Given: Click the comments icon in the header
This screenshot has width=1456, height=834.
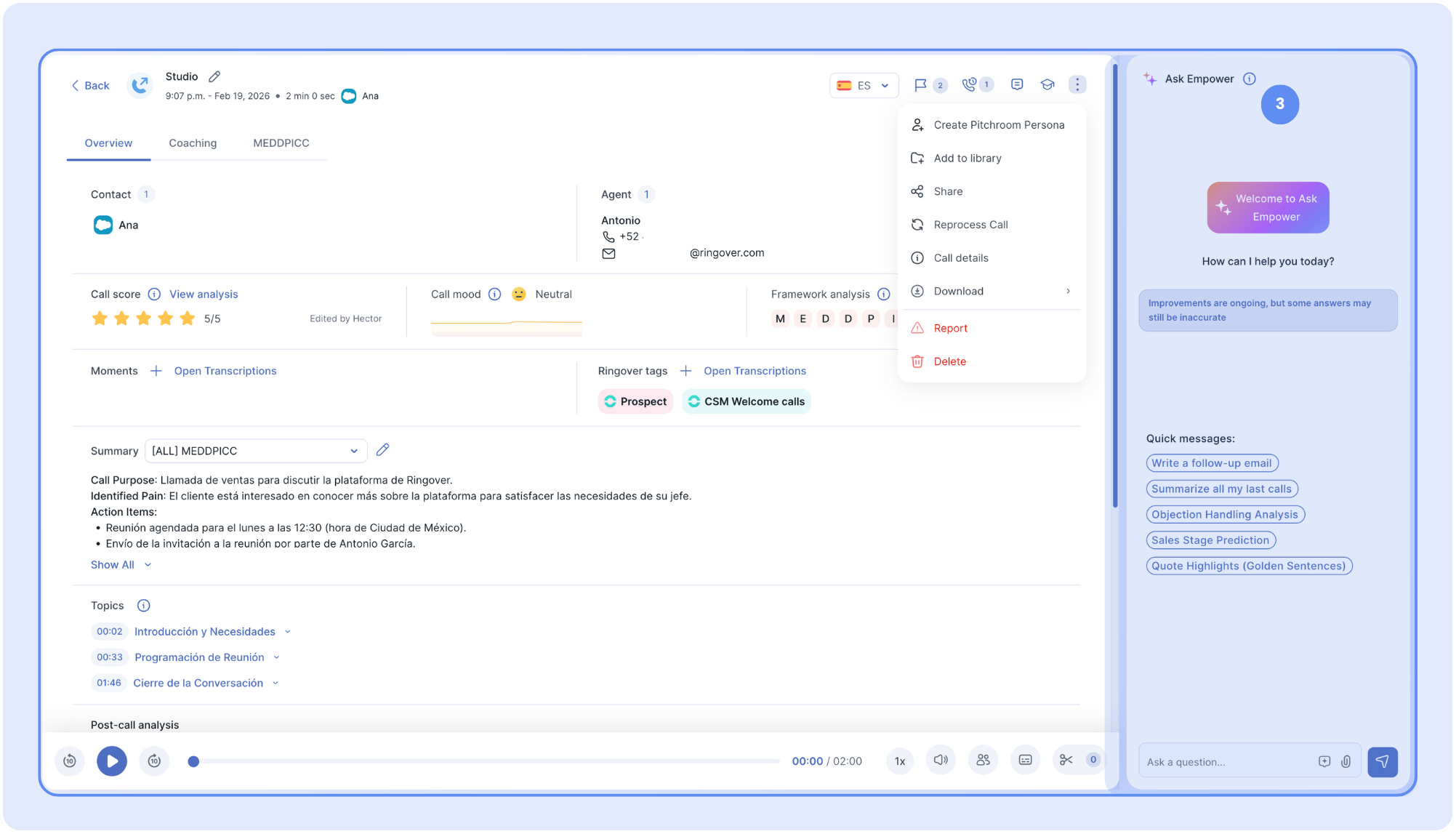Looking at the screenshot, I should pyautogui.click(x=1017, y=84).
